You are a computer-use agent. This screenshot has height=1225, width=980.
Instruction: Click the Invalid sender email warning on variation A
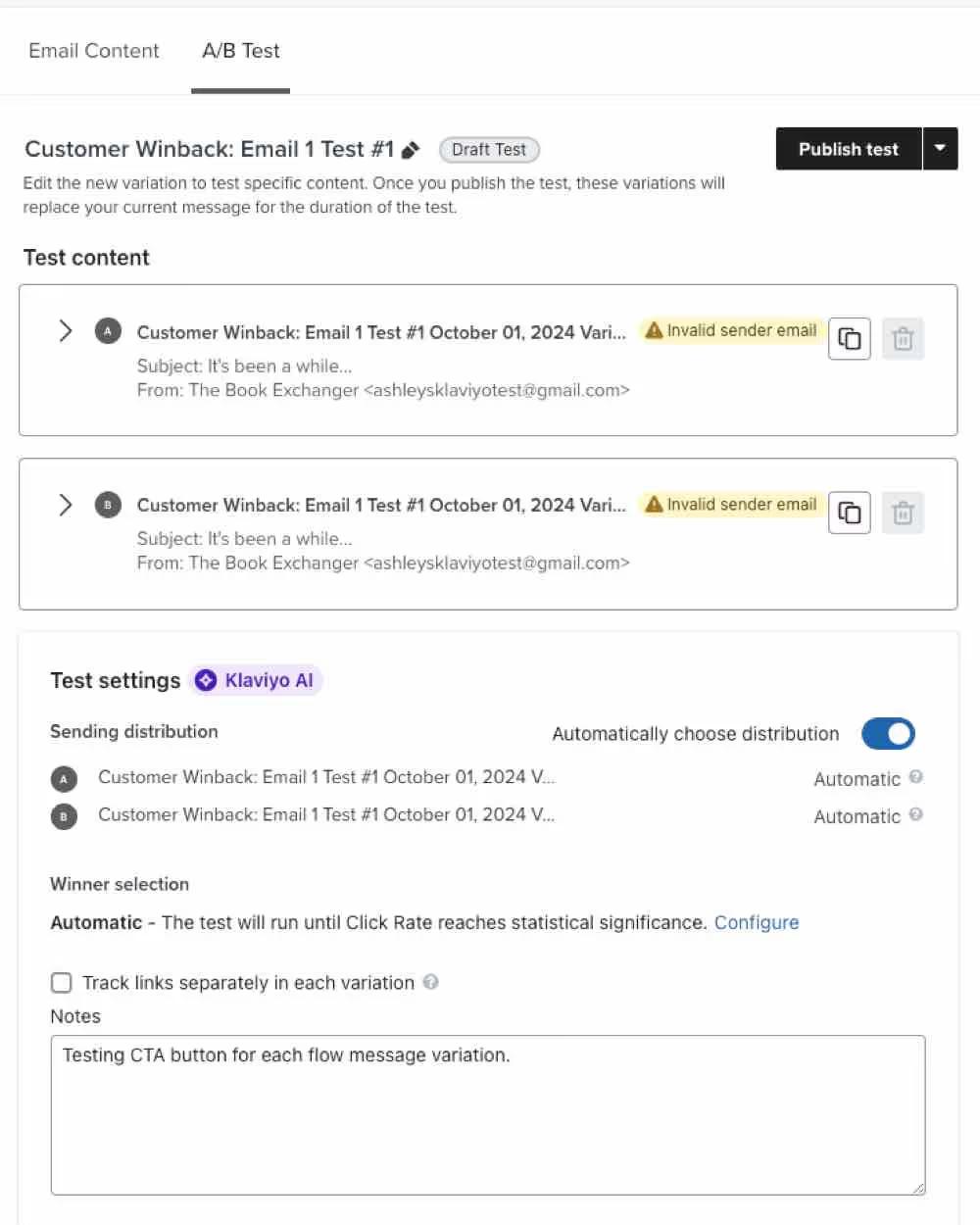pos(730,330)
